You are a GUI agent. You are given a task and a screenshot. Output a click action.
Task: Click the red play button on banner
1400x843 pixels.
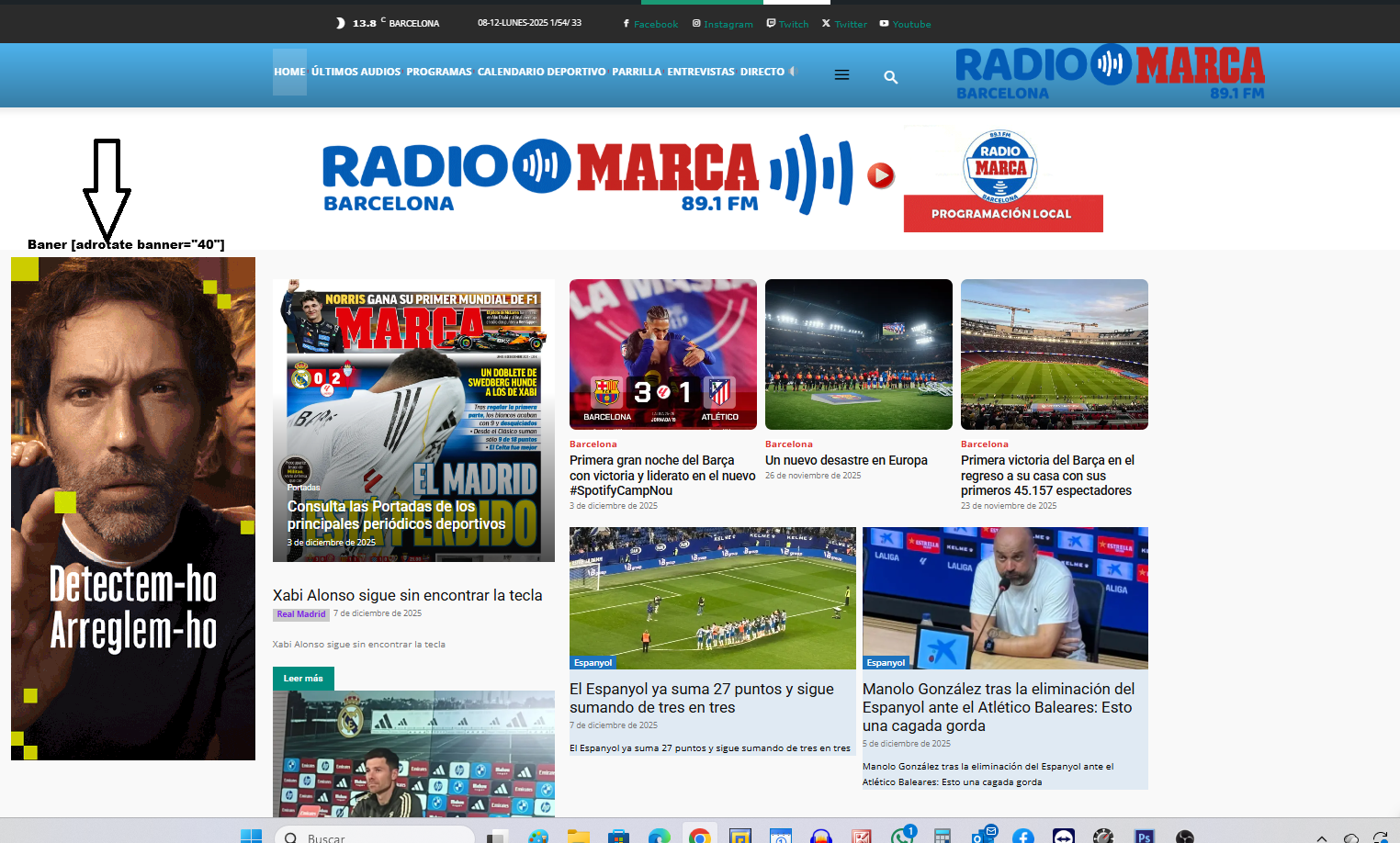880,175
